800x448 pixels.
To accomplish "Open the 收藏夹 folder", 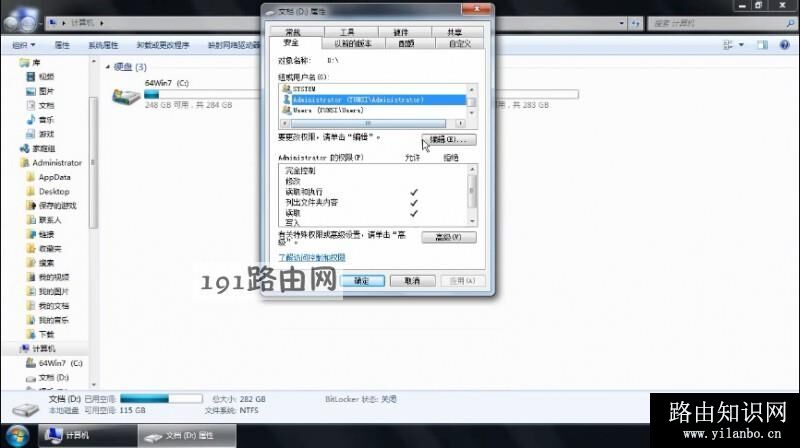I will pyautogui.click(x=49, y=248).
